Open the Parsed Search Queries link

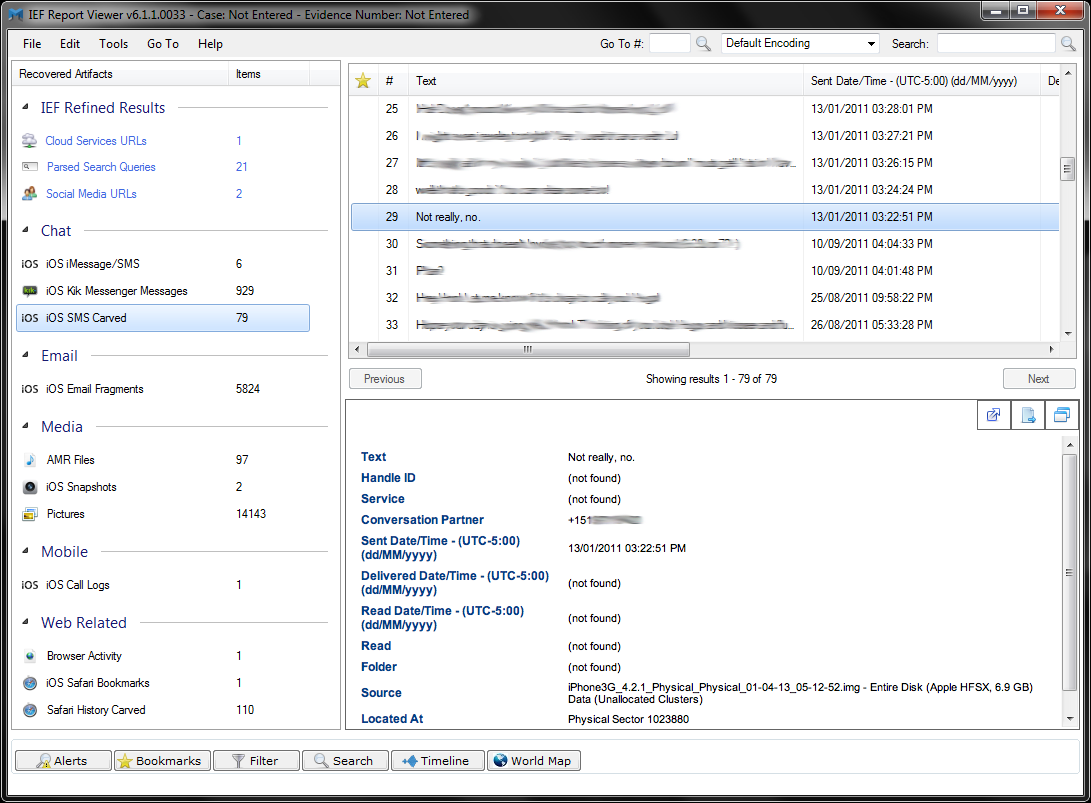101,167
